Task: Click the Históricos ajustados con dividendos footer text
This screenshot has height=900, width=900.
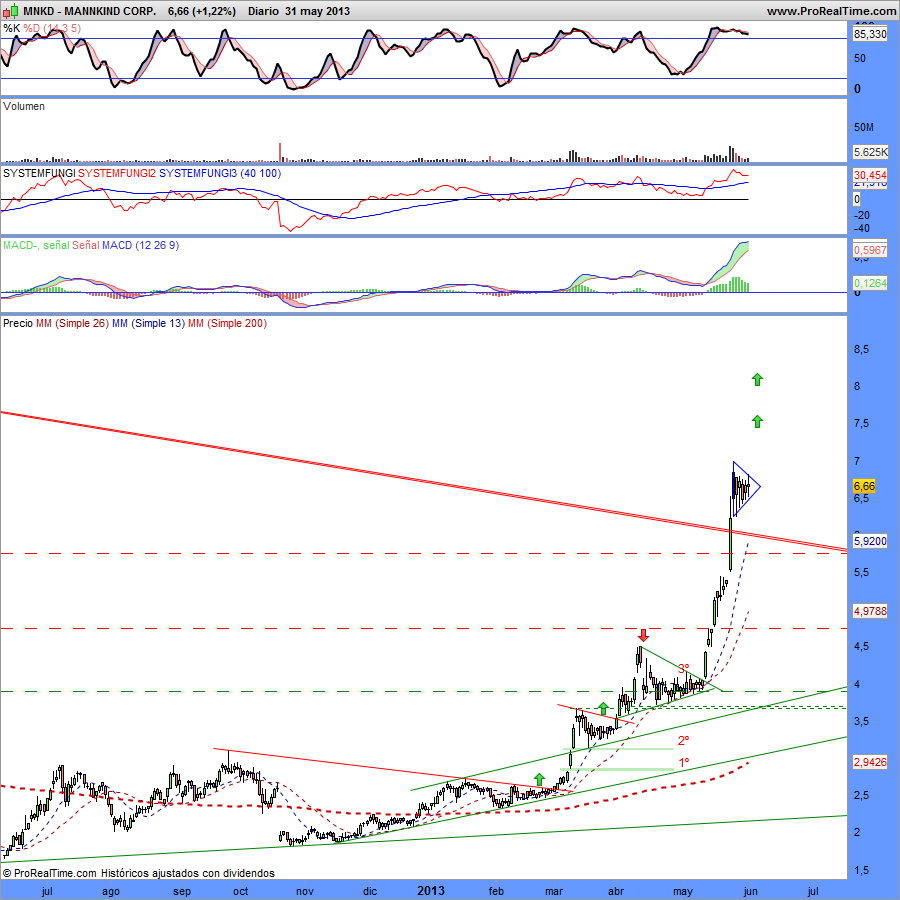Action: point(188,873)
